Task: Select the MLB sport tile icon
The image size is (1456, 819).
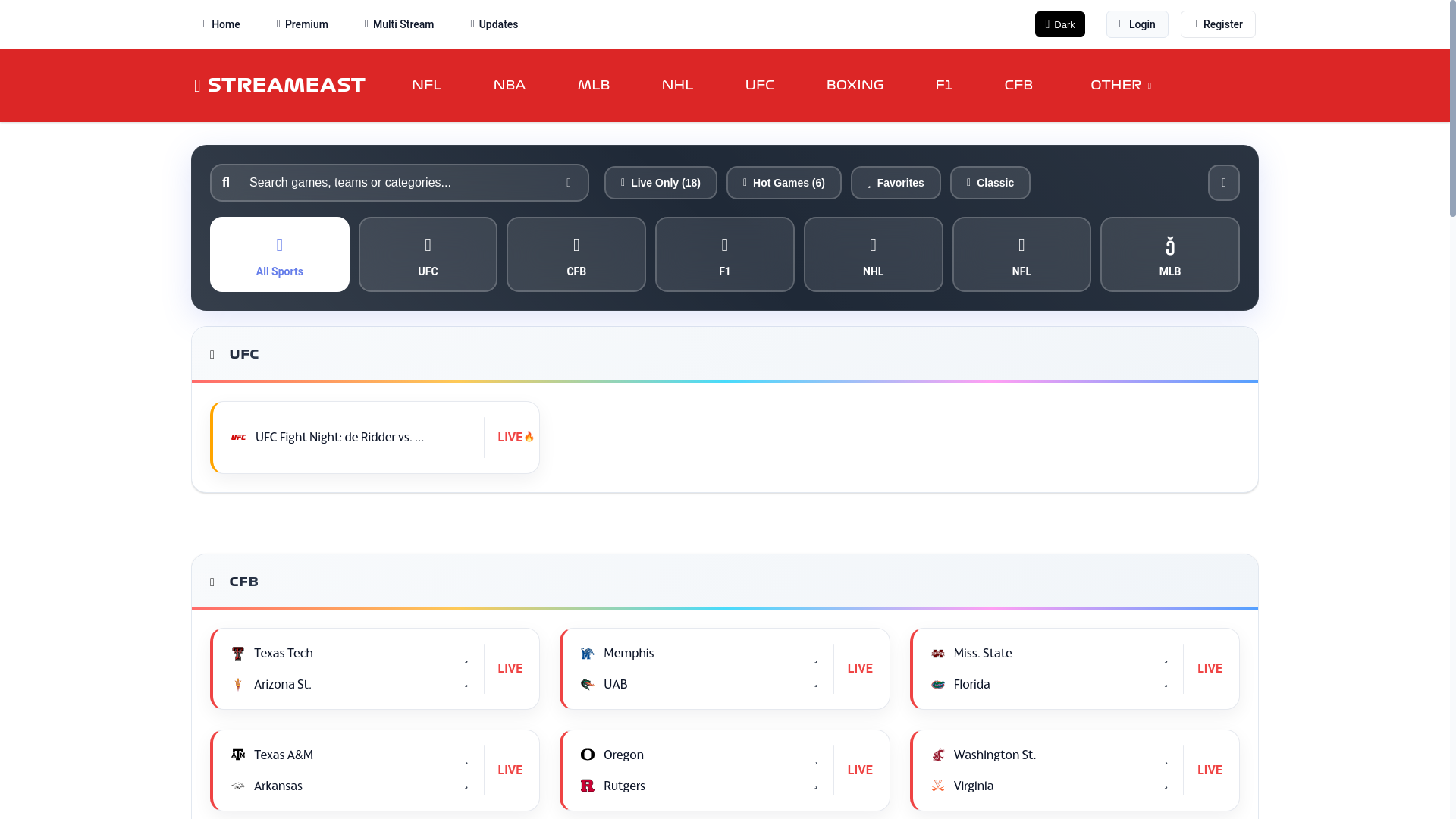Action: tap(1169, 246)
